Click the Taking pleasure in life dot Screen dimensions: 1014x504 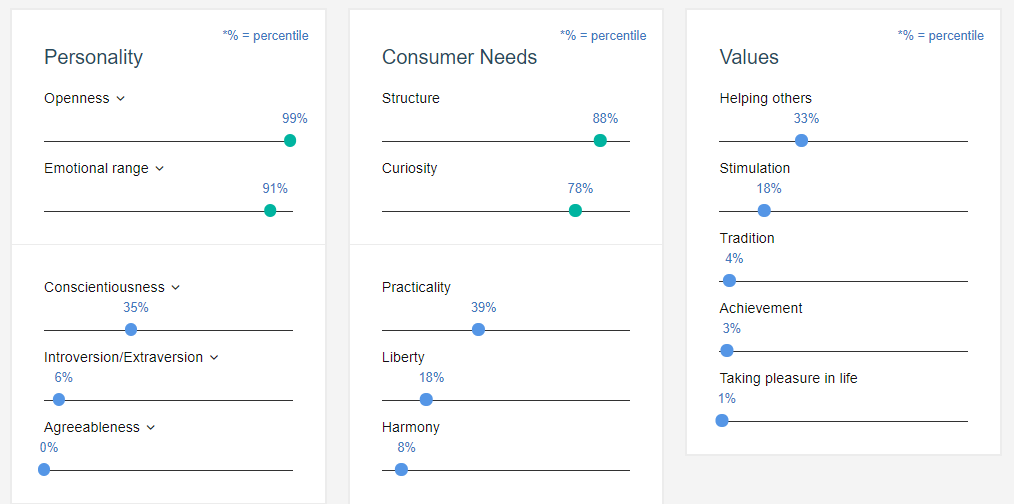pos(722,420)
